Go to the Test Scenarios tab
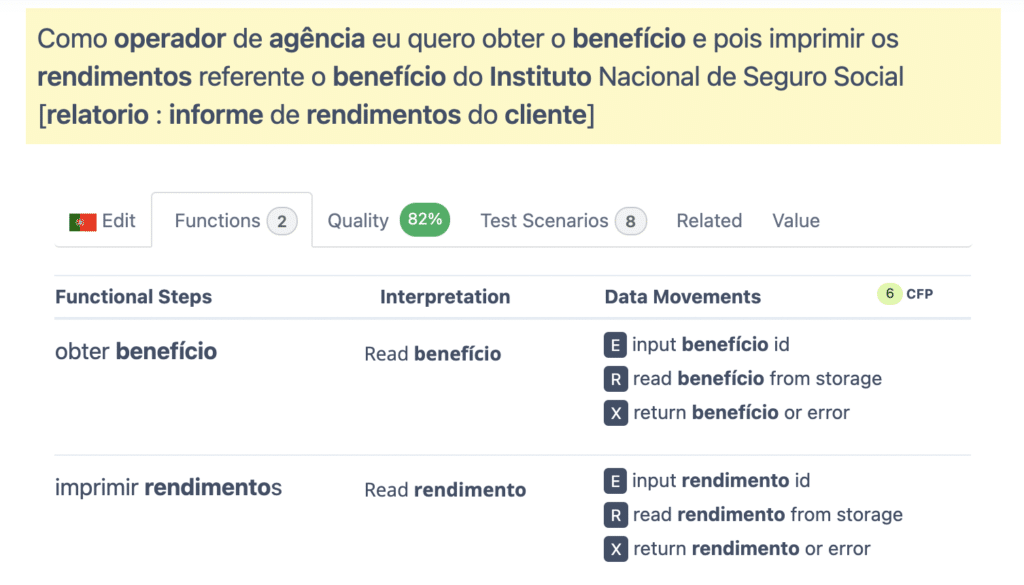1024x585 pixels. click(x=544, y=221)
